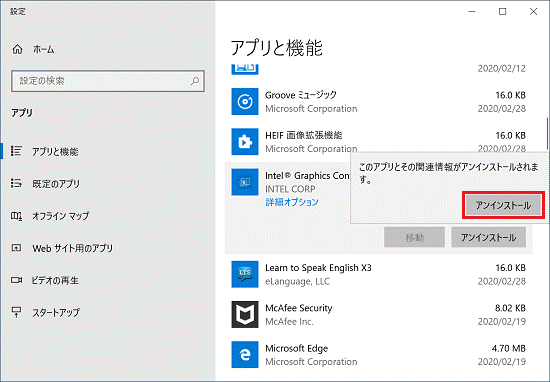Select Learn to Speak English X3 entry
The width and height of the screenshot is (550, 382).
coord(318,268)
